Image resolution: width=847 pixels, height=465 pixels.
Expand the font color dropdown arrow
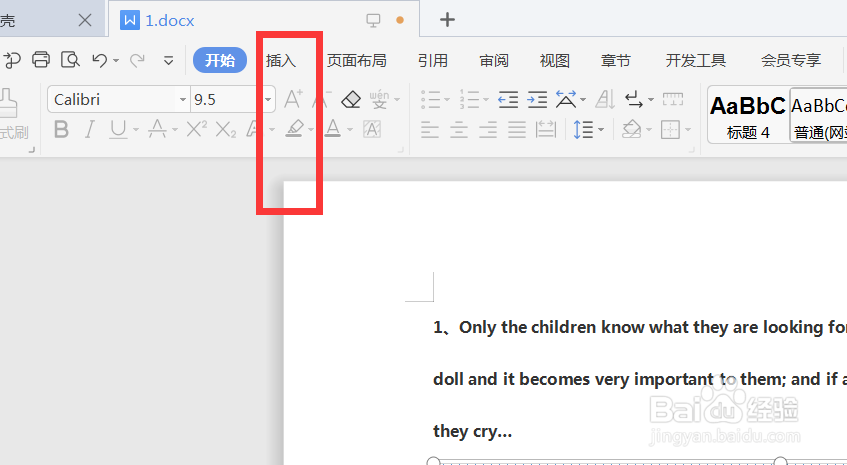coord(350,130)
